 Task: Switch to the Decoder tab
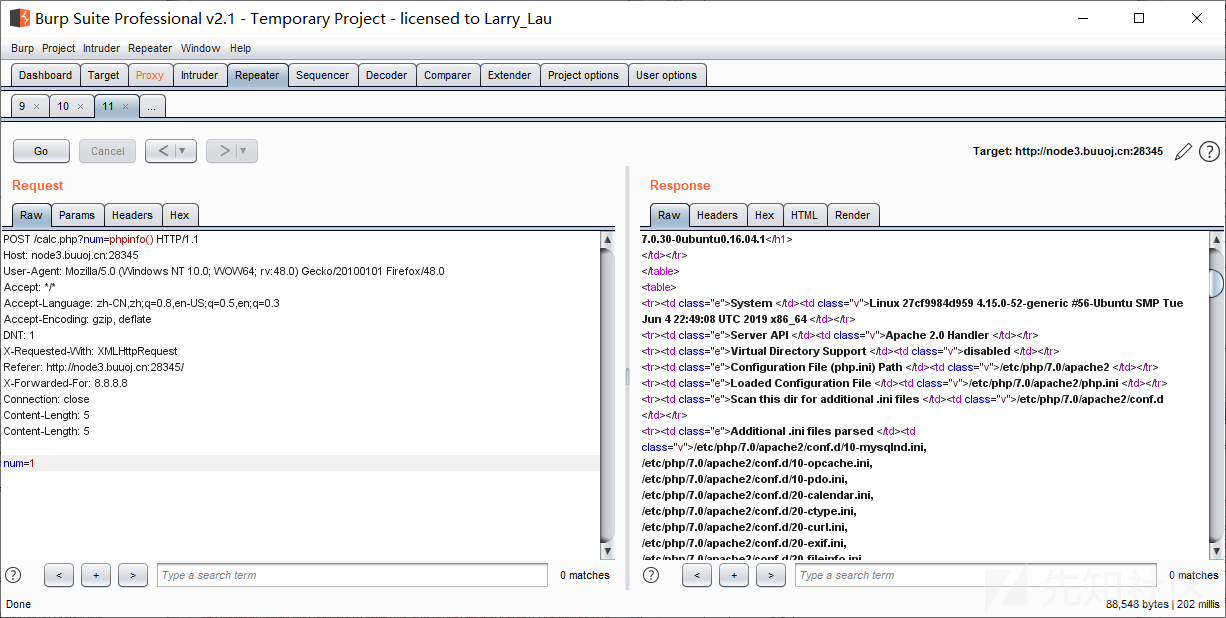tap(387, 75)
